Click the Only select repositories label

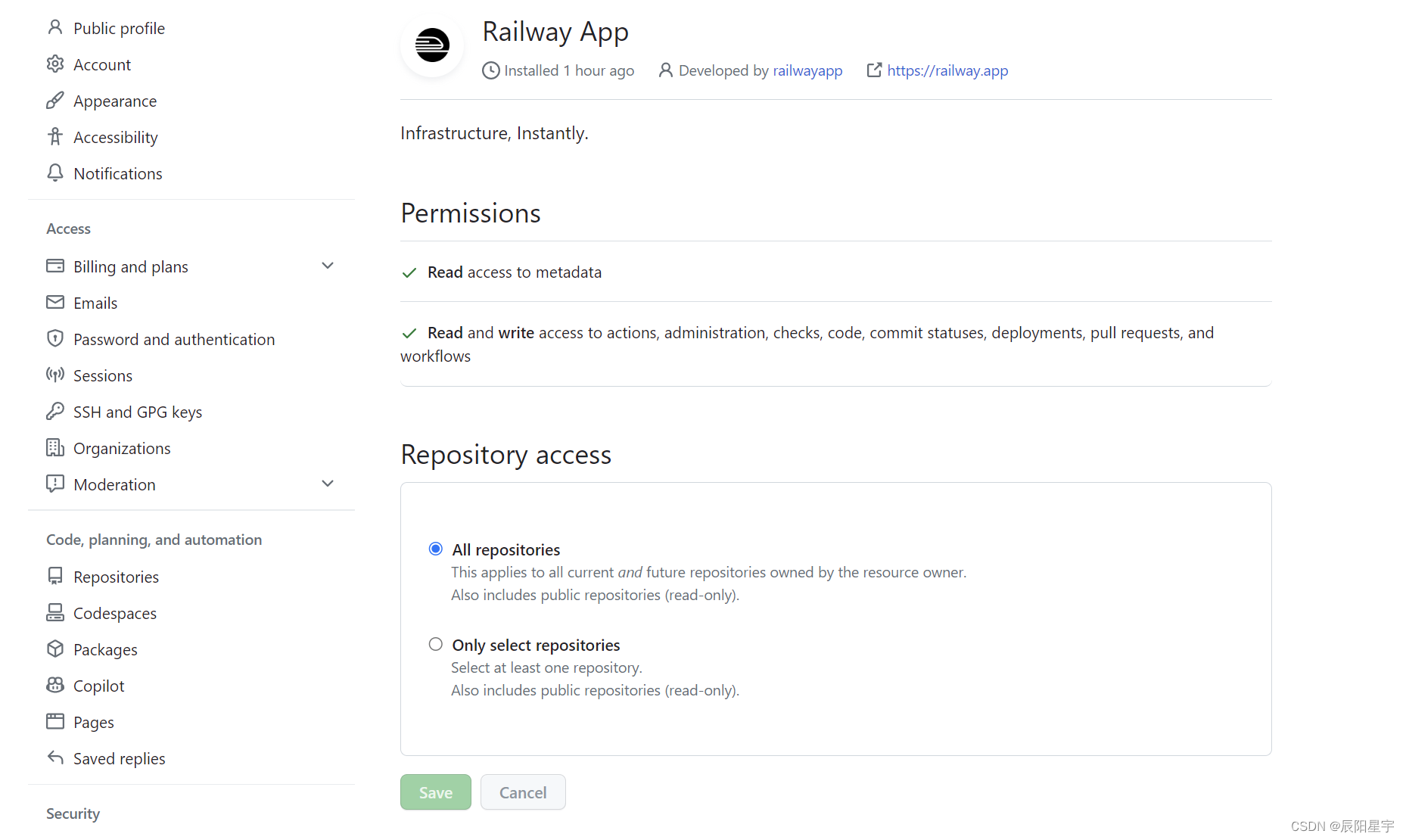[536, 645]
